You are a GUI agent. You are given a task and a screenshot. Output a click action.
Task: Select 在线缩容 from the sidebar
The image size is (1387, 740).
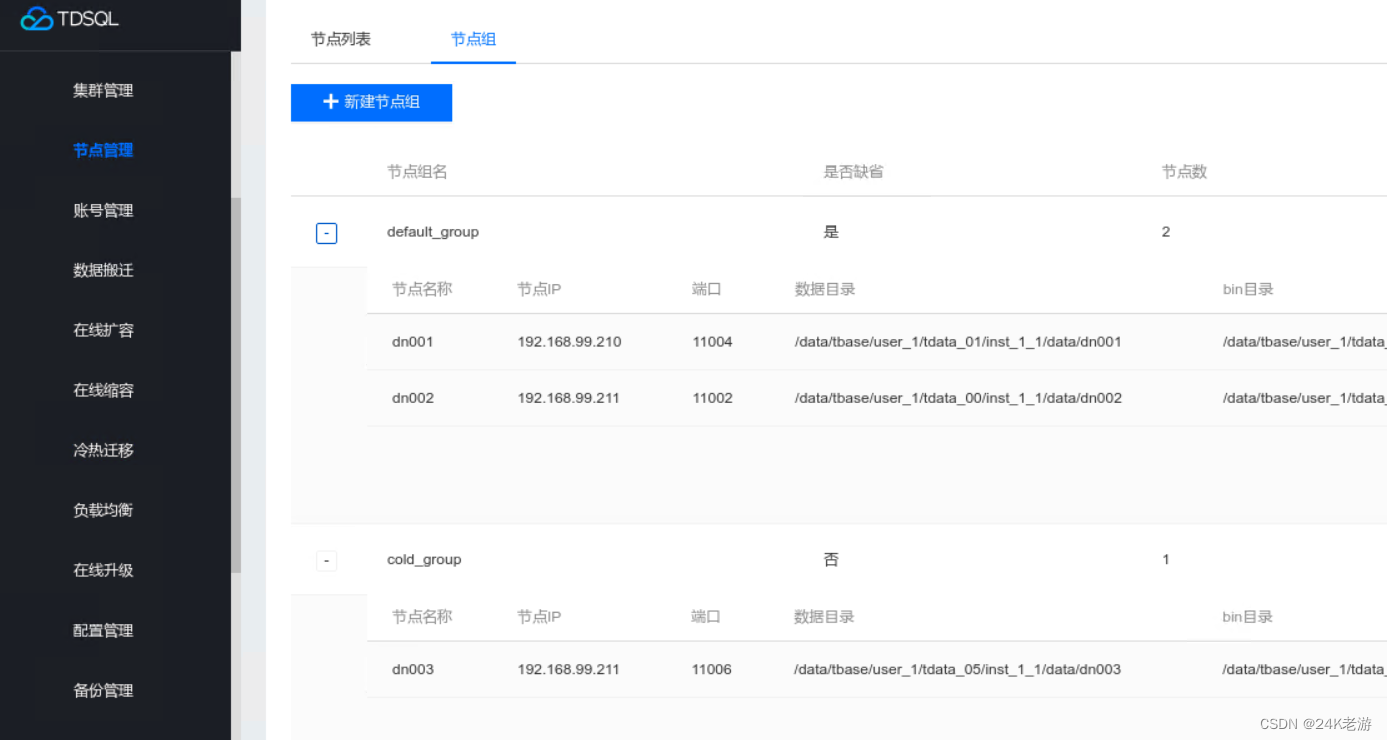[x=103, y=390]
